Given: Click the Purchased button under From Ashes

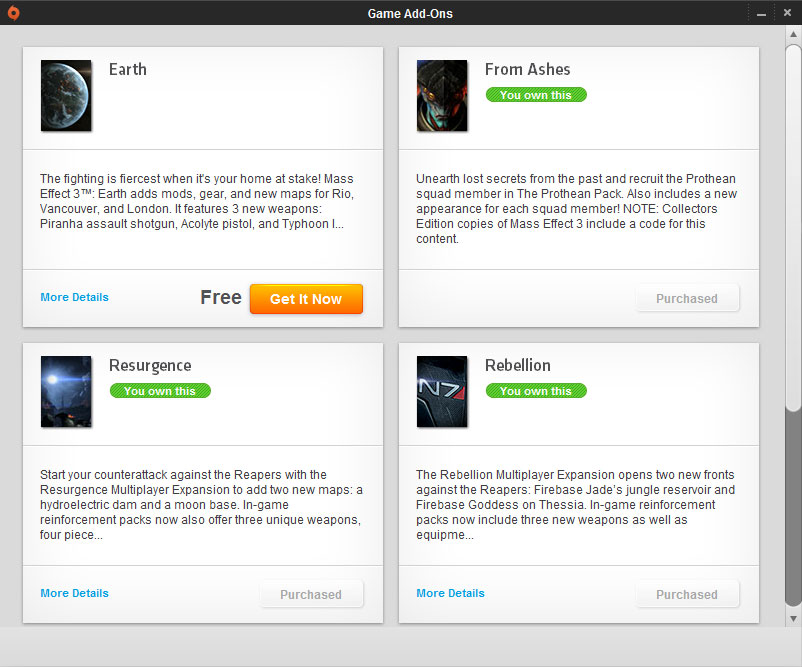Looking at the screenshot, I should coord(687,298).
